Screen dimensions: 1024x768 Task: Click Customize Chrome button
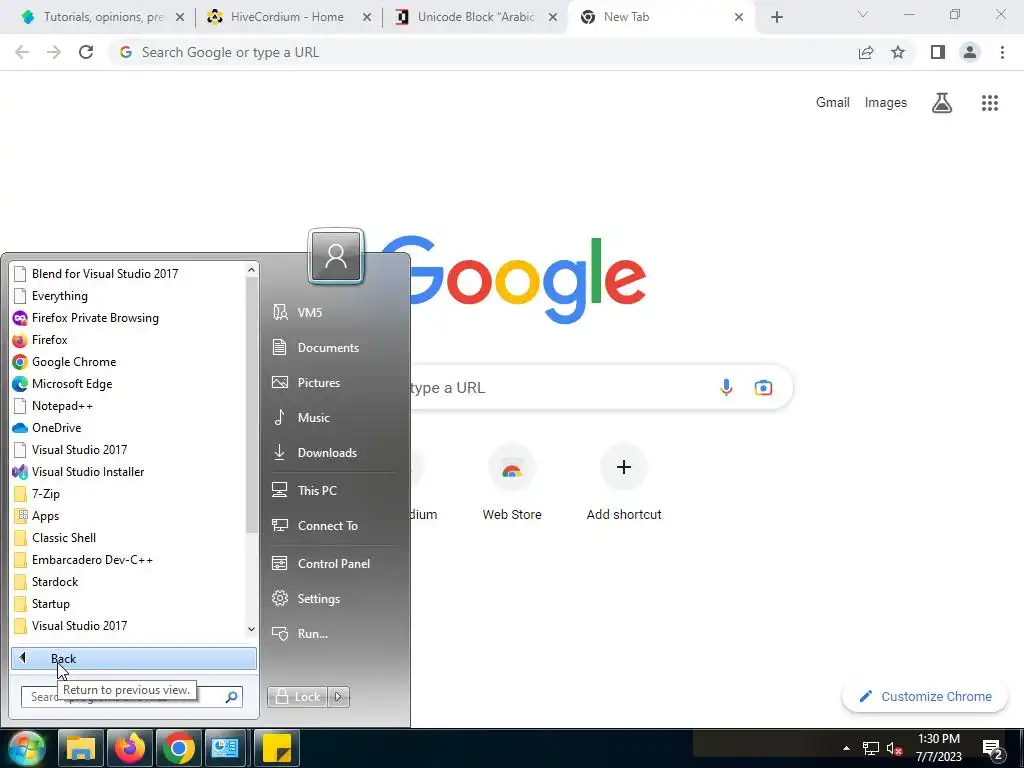(x=925, y=696)
